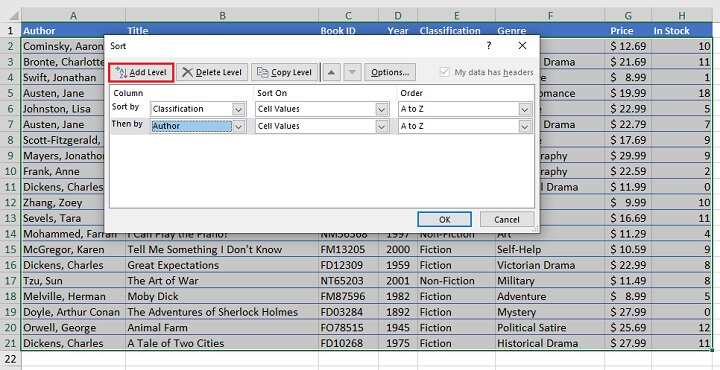Image resolution: width=720 pixels, height=370 pixels.
Task: Move sort level down arrow
Action: (352, 73)
